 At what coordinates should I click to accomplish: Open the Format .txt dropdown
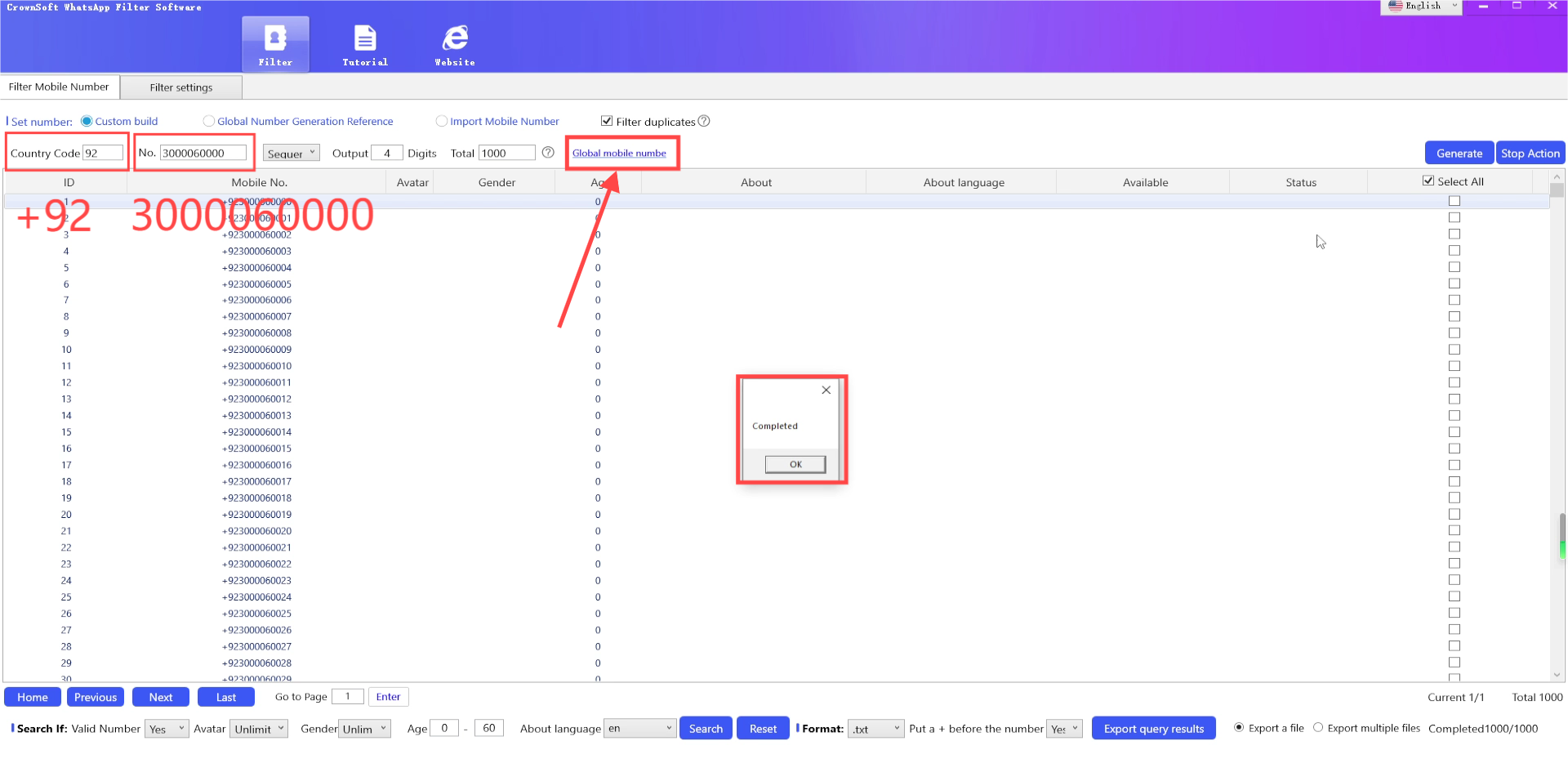[876, 729]
